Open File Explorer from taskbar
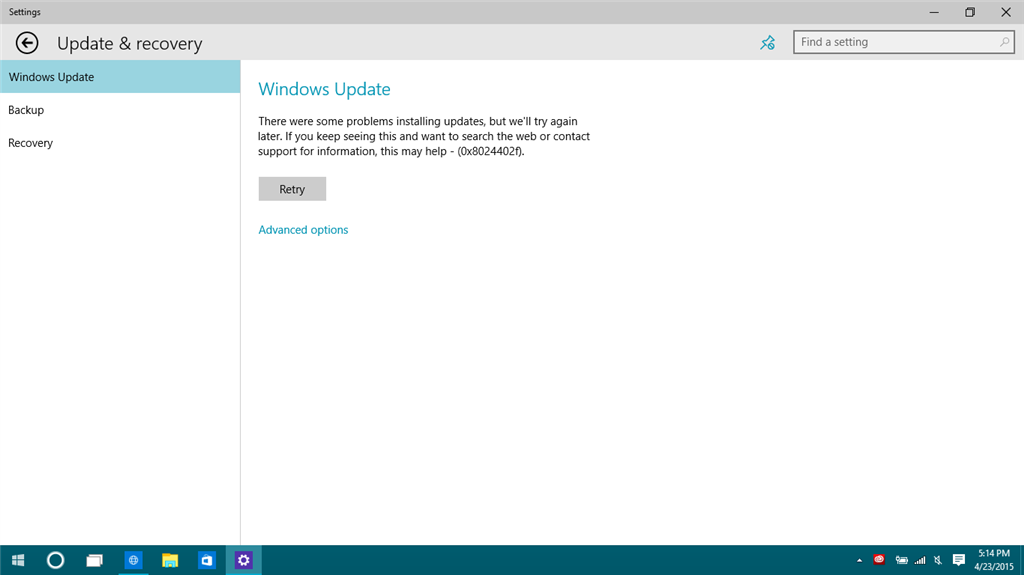 coord(170,560)
